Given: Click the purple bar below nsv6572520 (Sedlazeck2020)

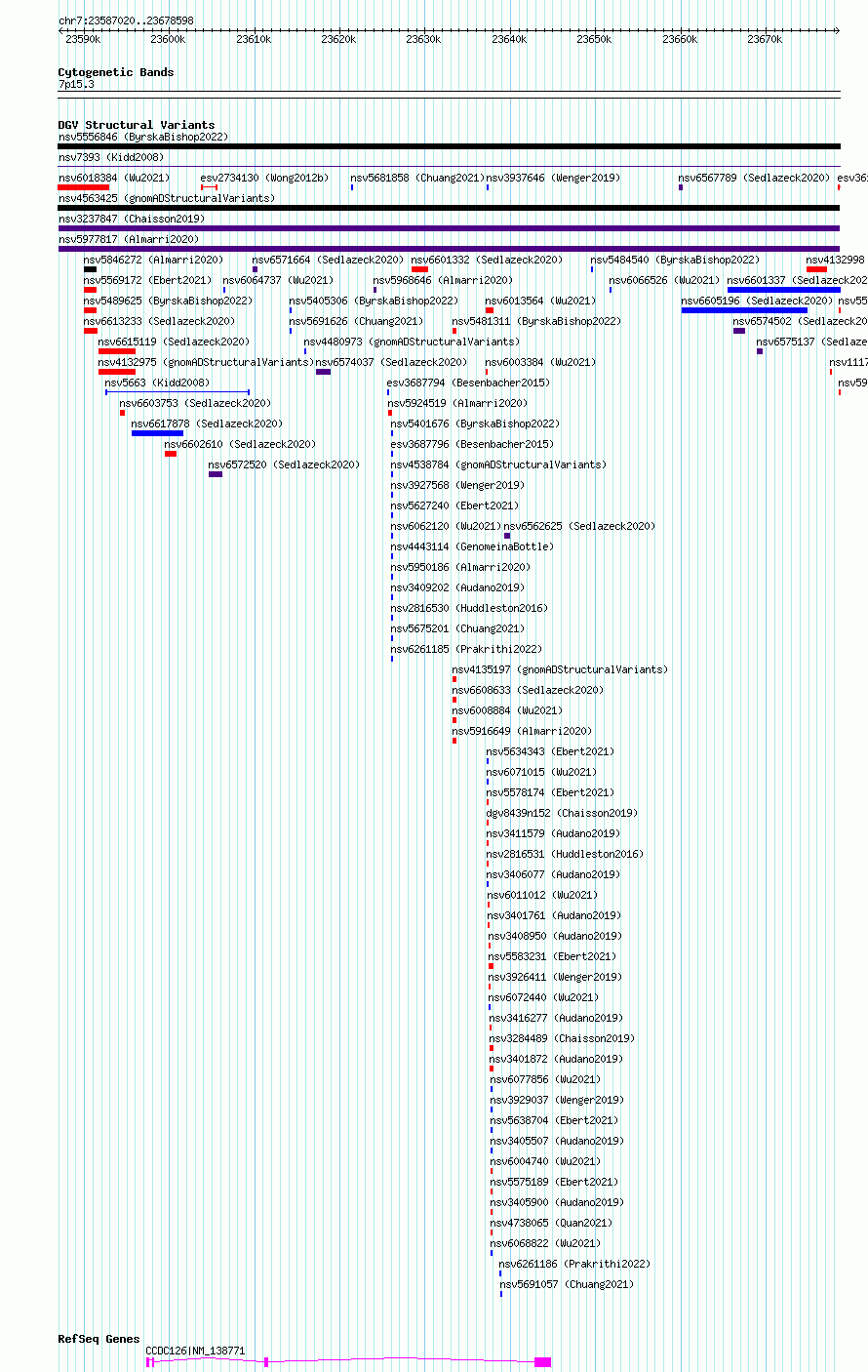Looking at the screenshot, I should [216, 474].
